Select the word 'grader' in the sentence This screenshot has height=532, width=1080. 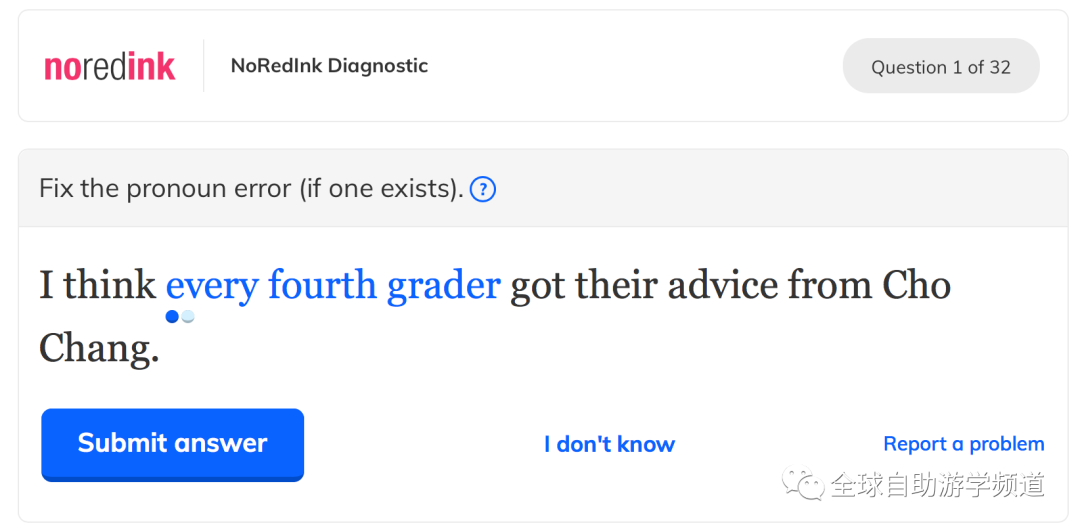pos(443,287)
